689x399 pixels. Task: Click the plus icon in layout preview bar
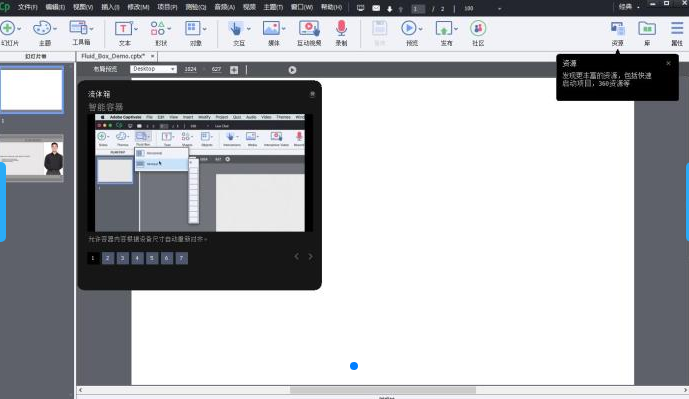(234, 70)
